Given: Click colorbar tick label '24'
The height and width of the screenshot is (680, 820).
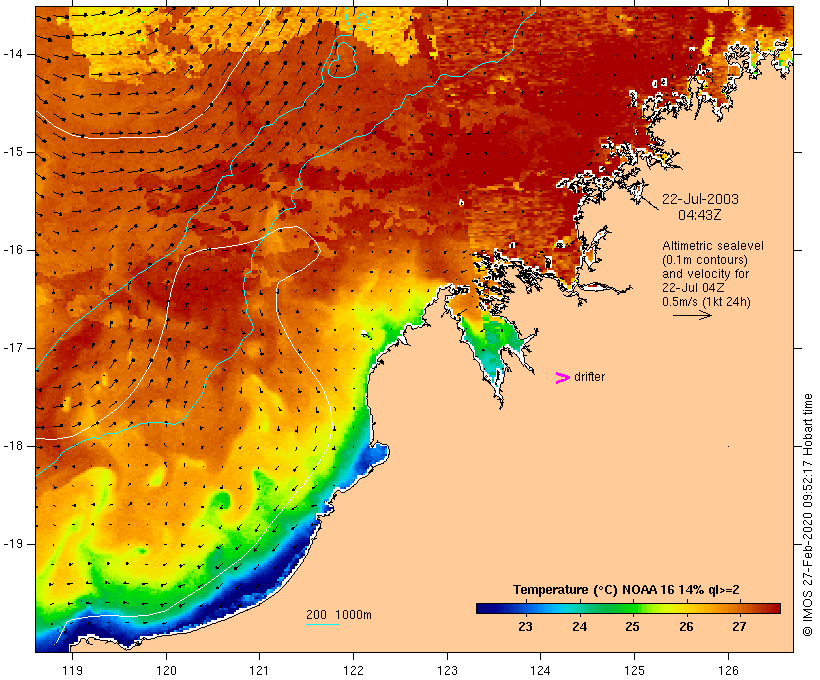Looking at the screenshot, I should [x=579, y=626].
